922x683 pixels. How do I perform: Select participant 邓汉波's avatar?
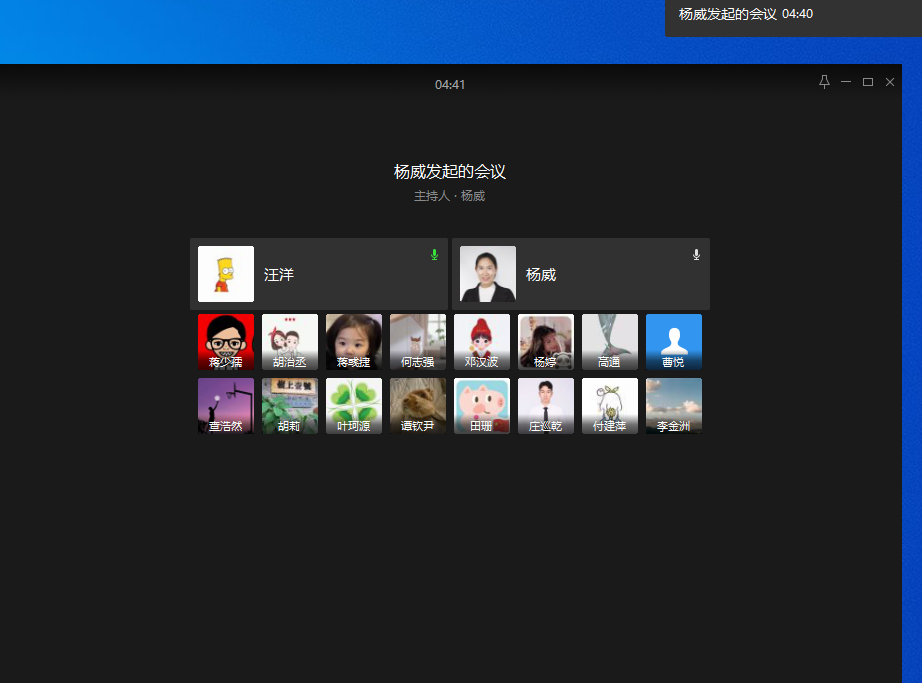(482, 342)
